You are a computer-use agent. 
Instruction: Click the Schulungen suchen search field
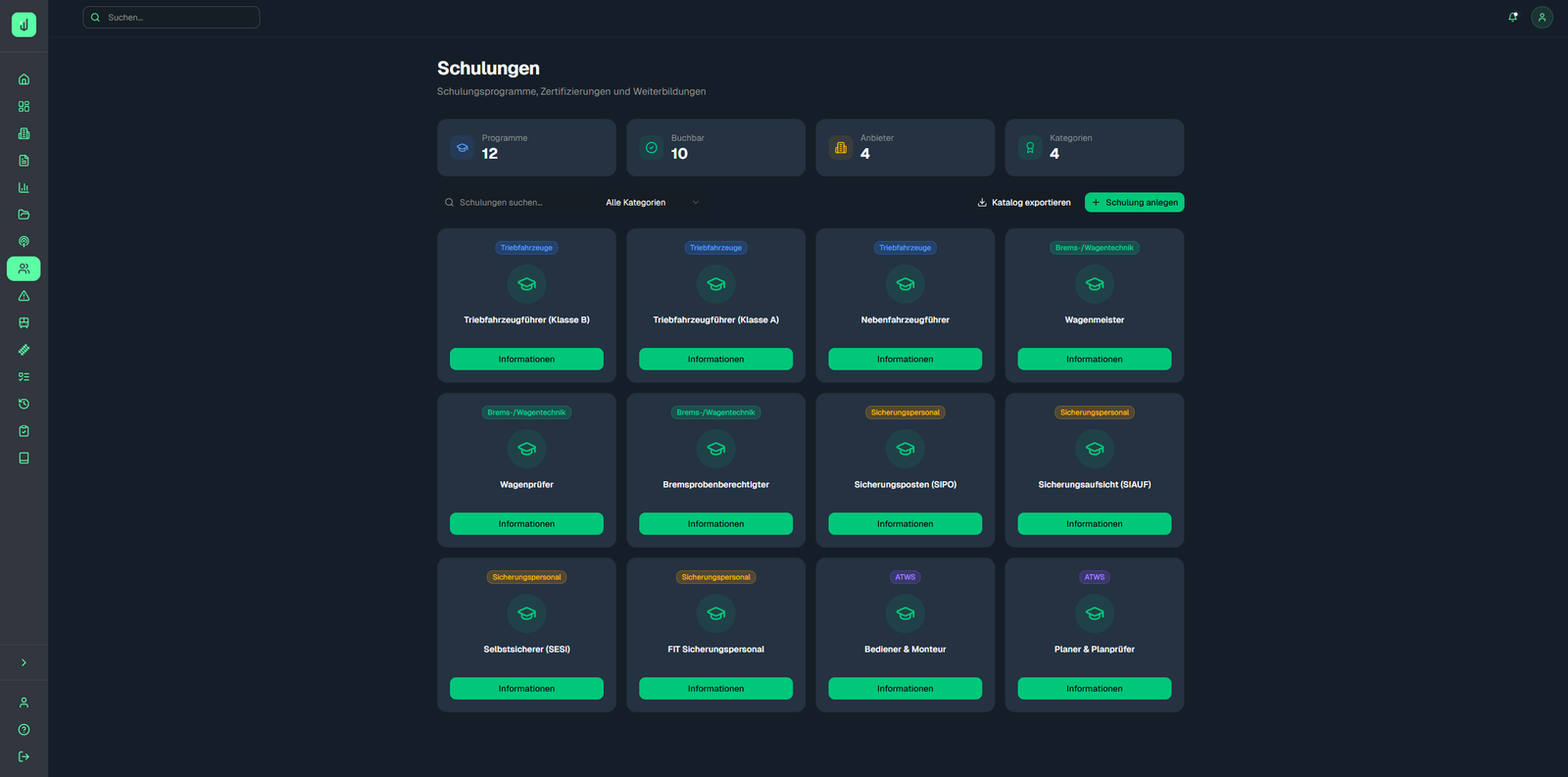[519, 203]
